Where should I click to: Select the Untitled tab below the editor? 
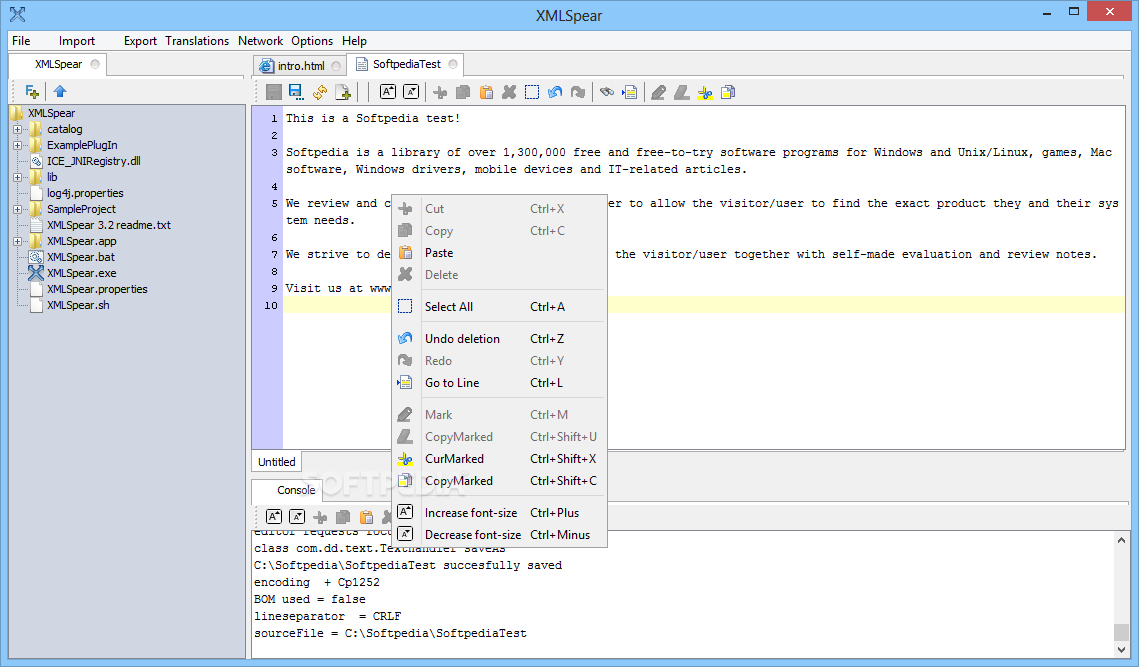click(x=276, y=461)
